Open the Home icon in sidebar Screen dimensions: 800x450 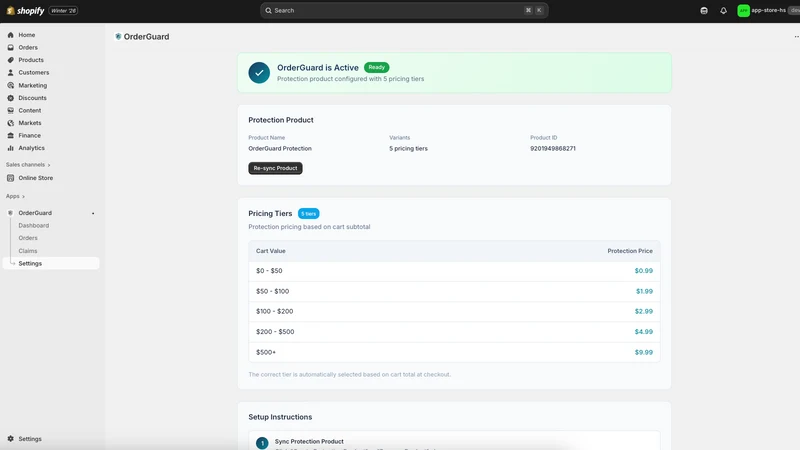click(x=10, y=35)
